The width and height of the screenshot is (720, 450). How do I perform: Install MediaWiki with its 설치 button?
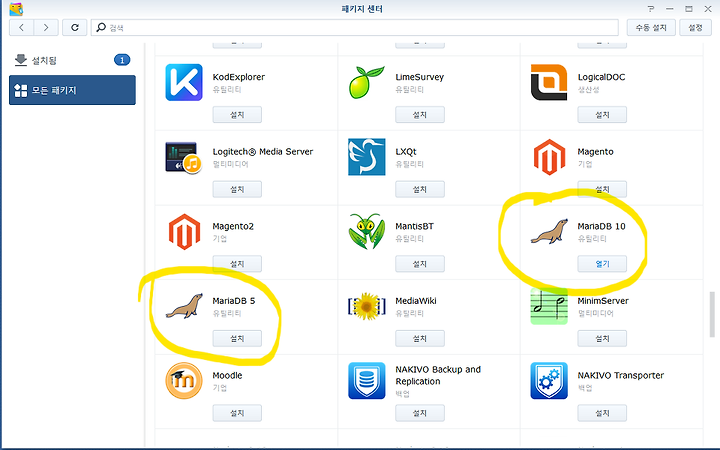(x=420, y=338)
